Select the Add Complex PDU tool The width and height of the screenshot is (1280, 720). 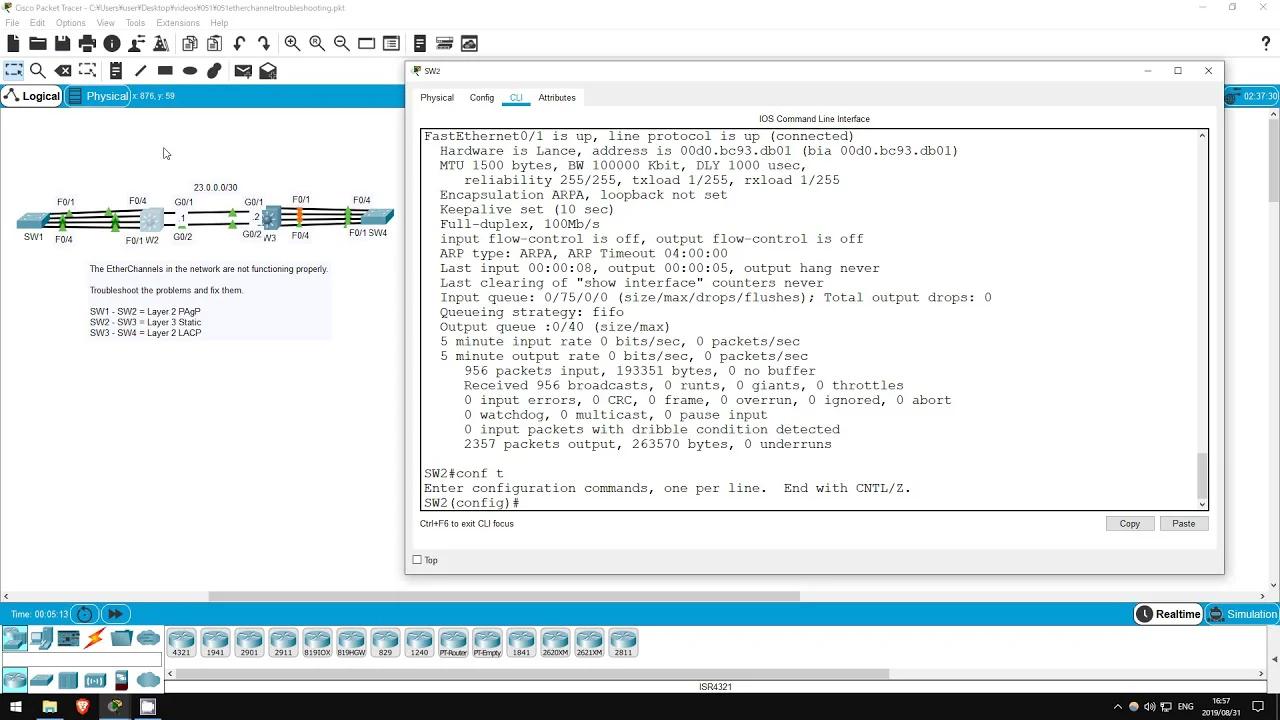(267, 70)
